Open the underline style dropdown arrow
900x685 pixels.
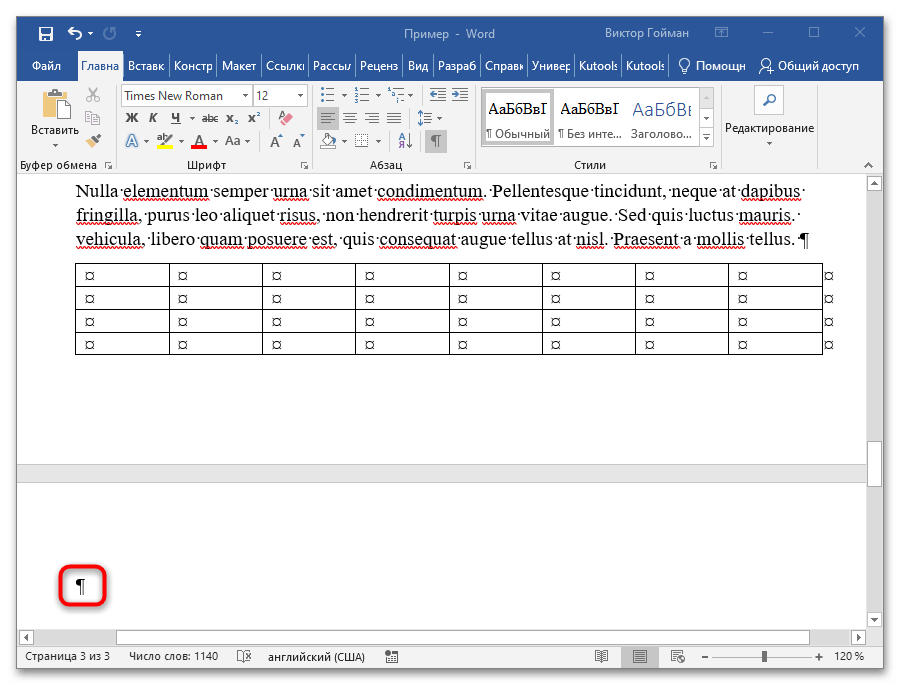point(192,118)
